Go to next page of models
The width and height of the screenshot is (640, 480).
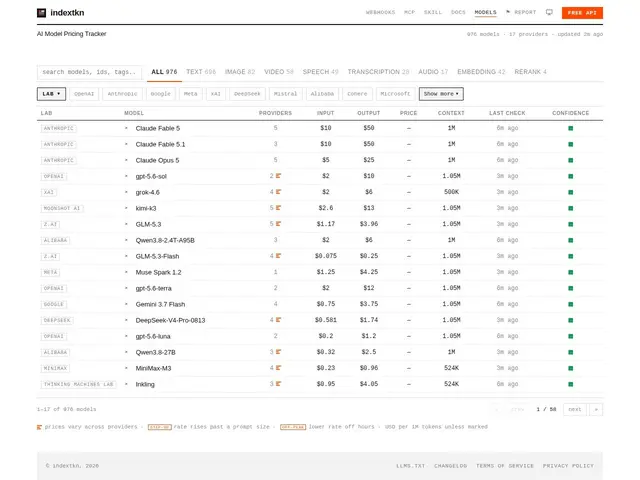pyautogui.click(x=575, y=409)
